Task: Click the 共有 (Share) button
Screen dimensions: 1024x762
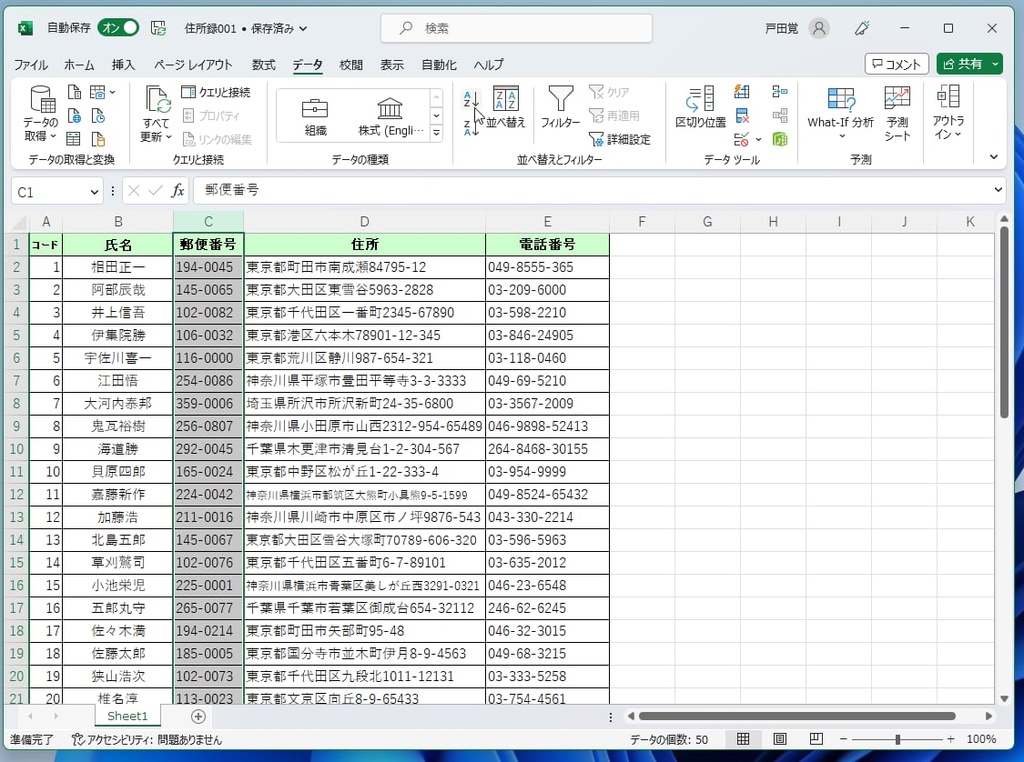Action: 963,64
